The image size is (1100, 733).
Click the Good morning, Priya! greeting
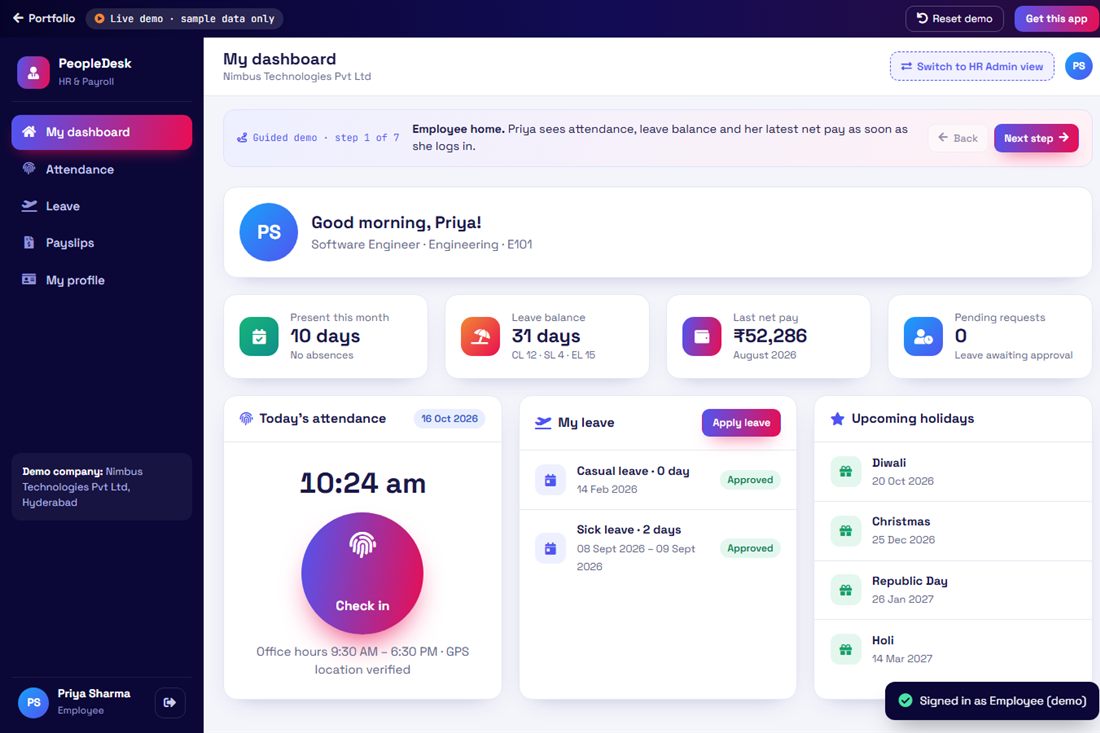(x=396, y=222)
